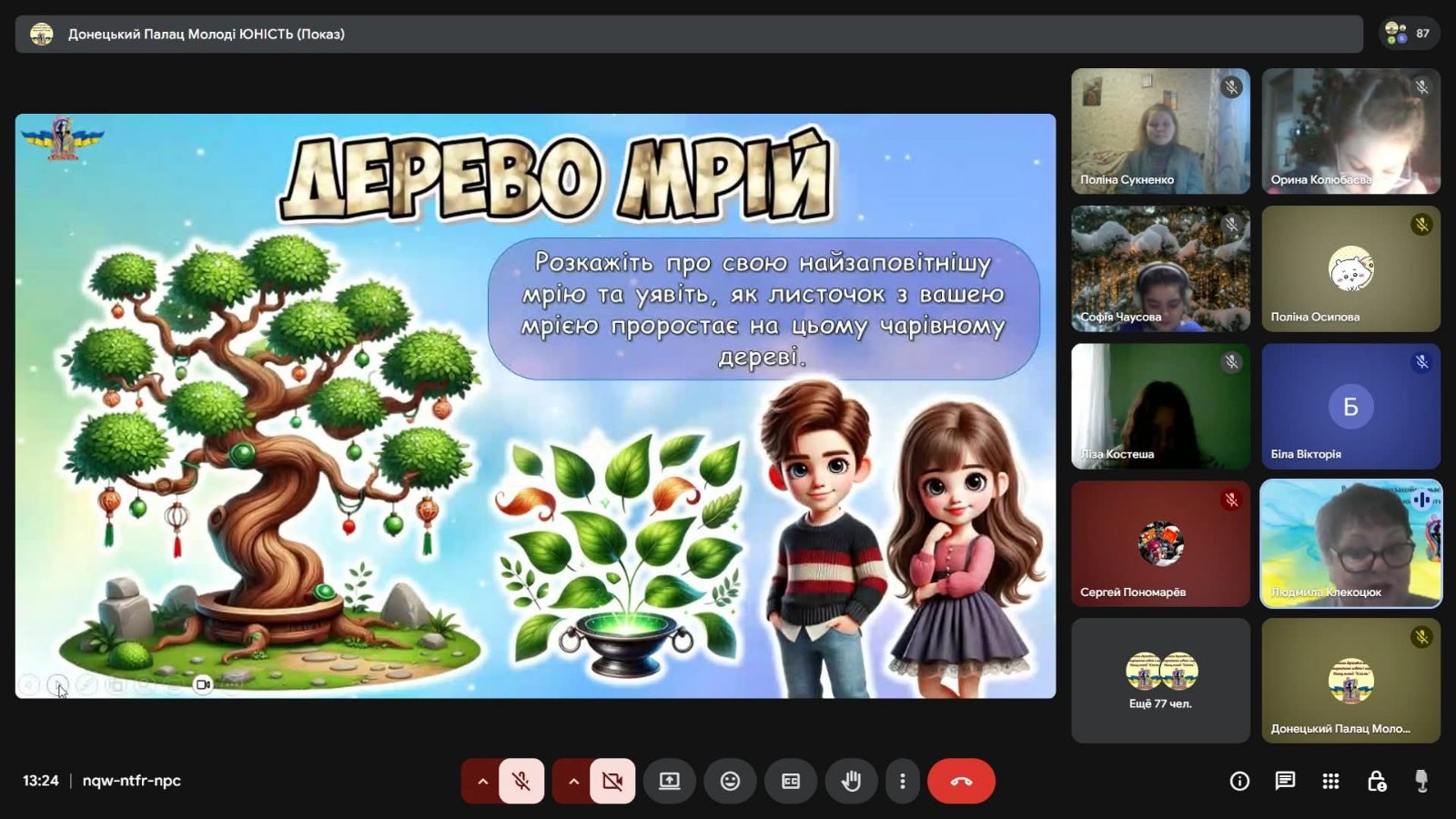Toggle the muted microphone button
Screen dimensions: 1456x819
coord(521,781)
